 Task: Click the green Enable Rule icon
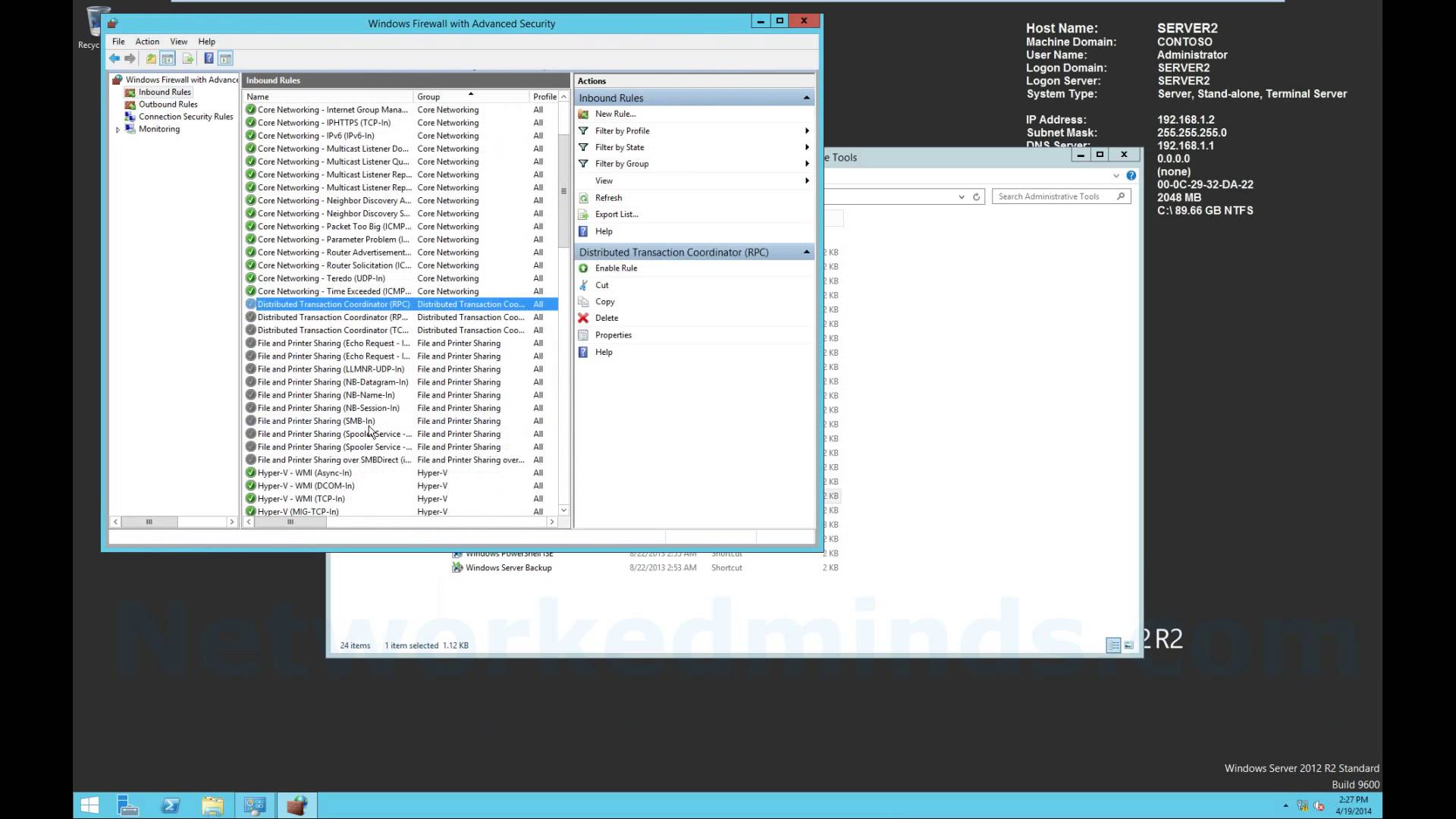(583, 268)
